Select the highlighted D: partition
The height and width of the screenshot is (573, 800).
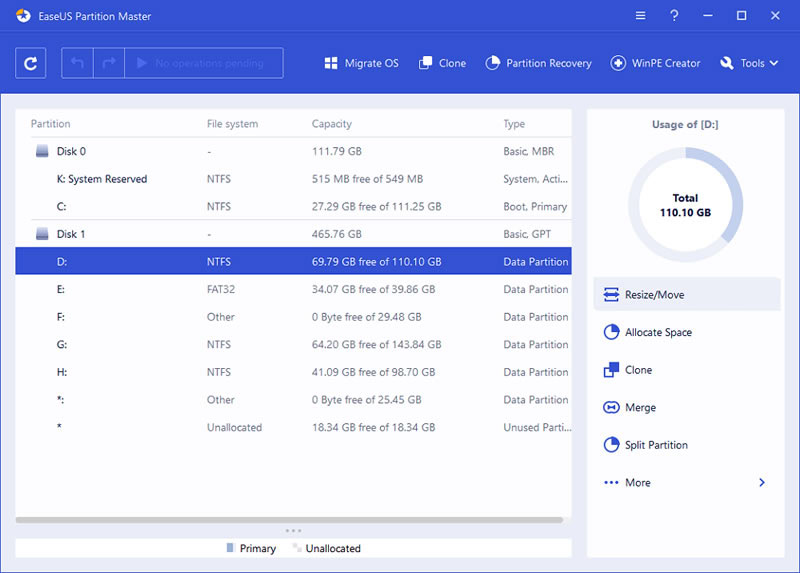click(293, 261)
